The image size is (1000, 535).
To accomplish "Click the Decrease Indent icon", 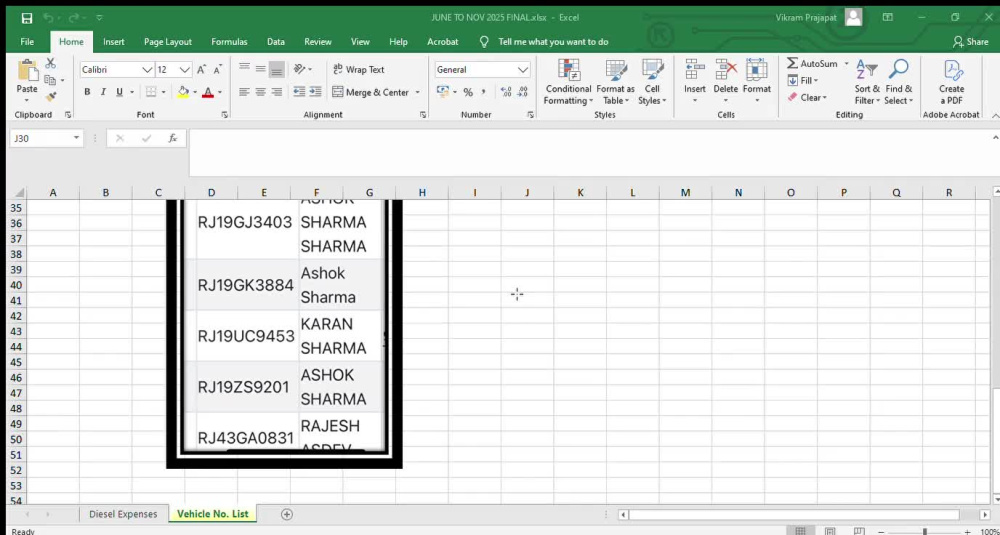I will pos(299,92).
